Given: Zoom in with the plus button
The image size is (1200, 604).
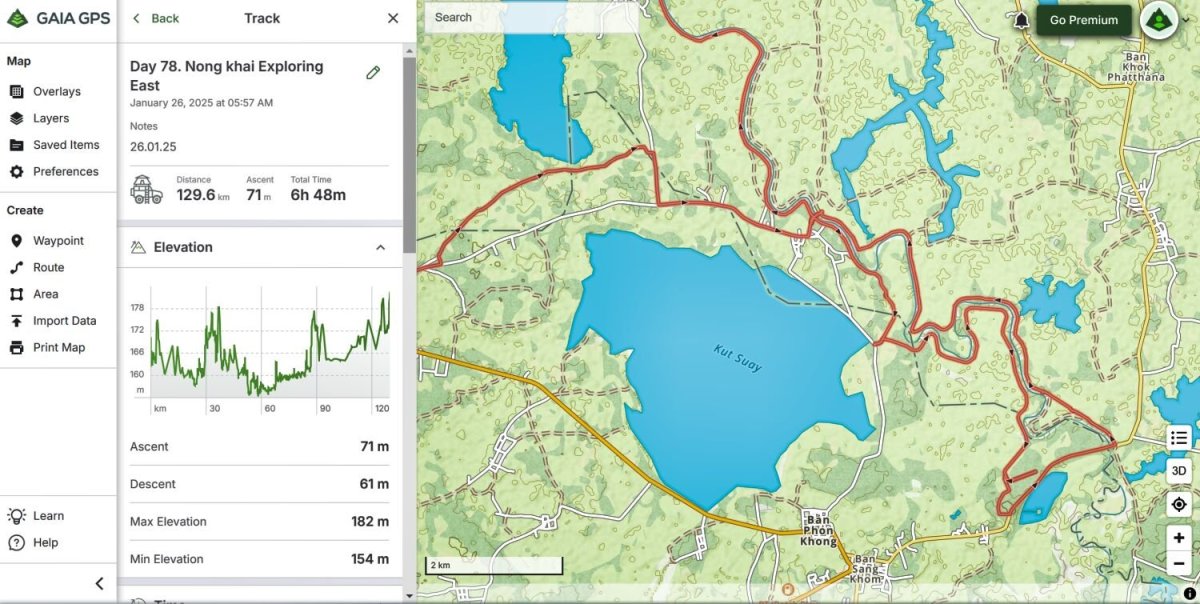Looking at the screenshot, I should click(1179, 538).
